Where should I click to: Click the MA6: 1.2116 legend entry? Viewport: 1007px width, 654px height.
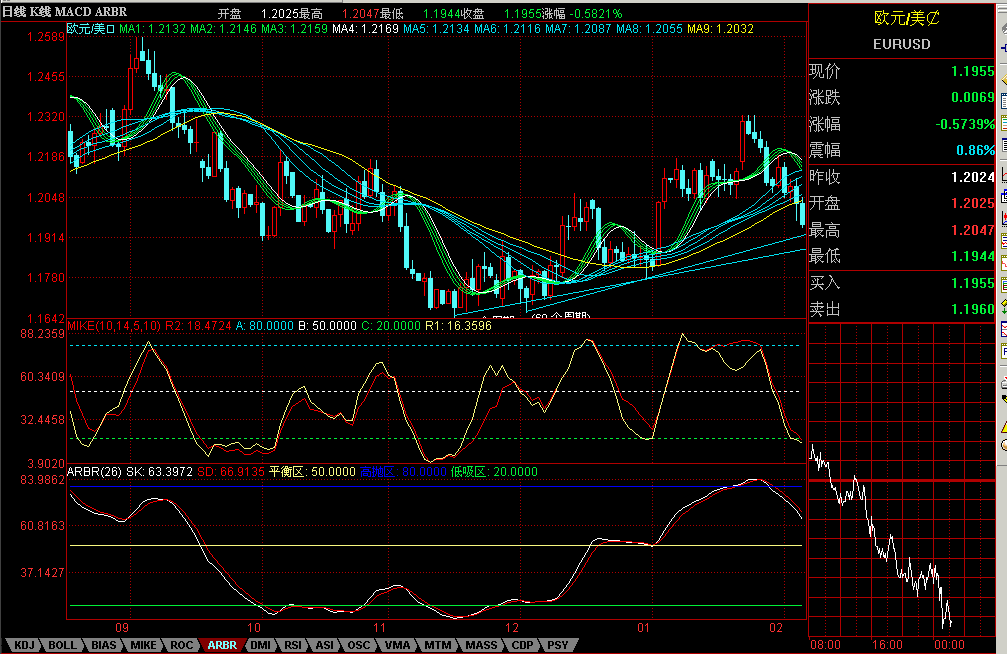click(507, 29)
